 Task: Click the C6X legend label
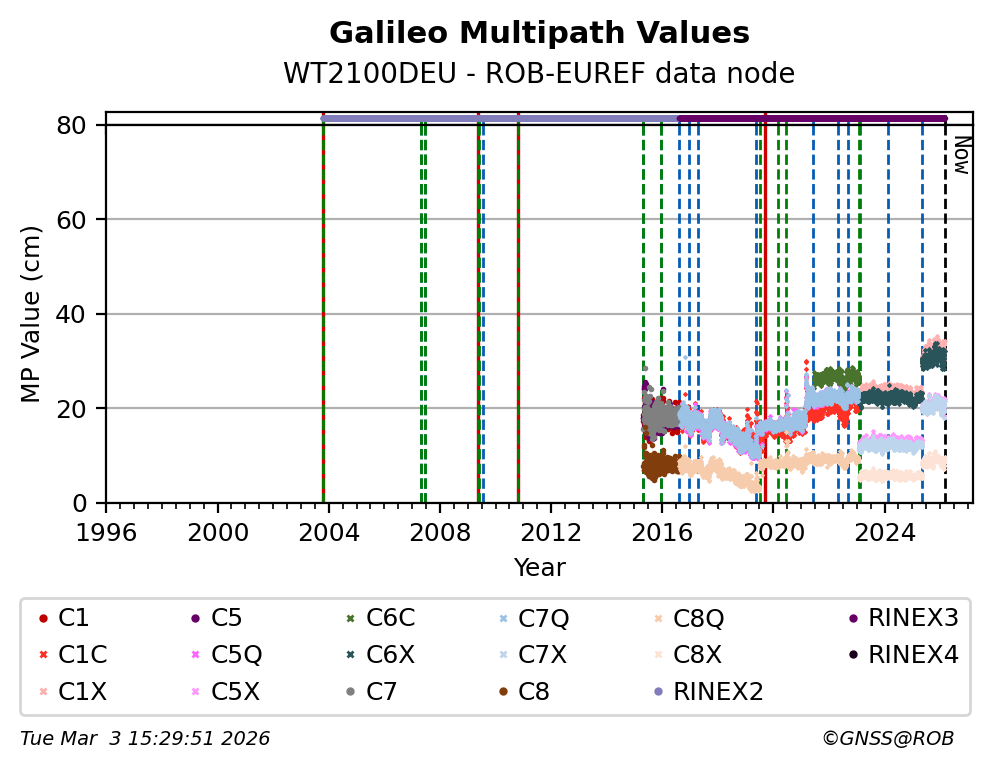pyautogui.click(x=391, y=655)
